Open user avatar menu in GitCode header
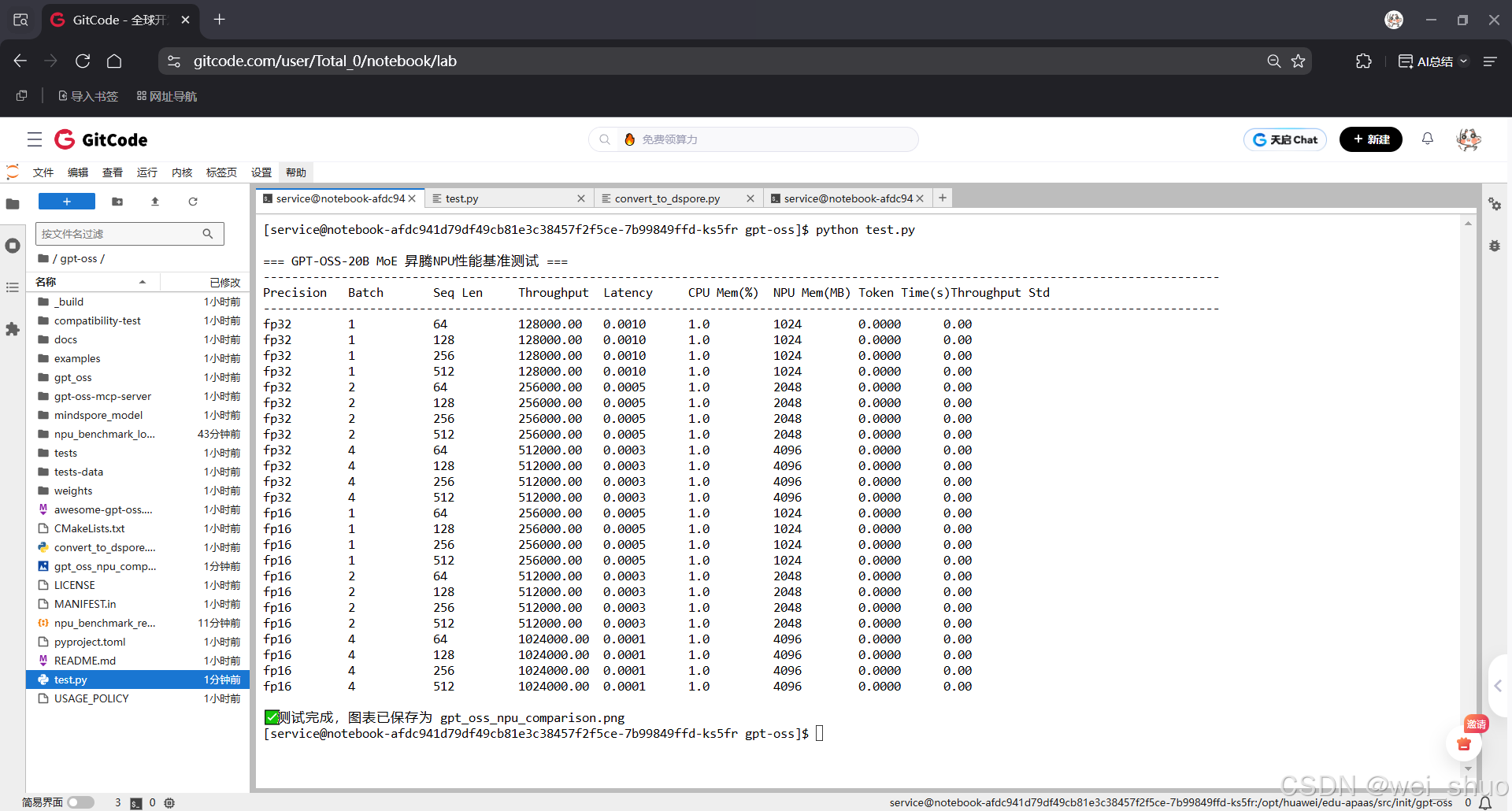The height and width of the screenshot is (811, 1512). tap(1469, 139)
